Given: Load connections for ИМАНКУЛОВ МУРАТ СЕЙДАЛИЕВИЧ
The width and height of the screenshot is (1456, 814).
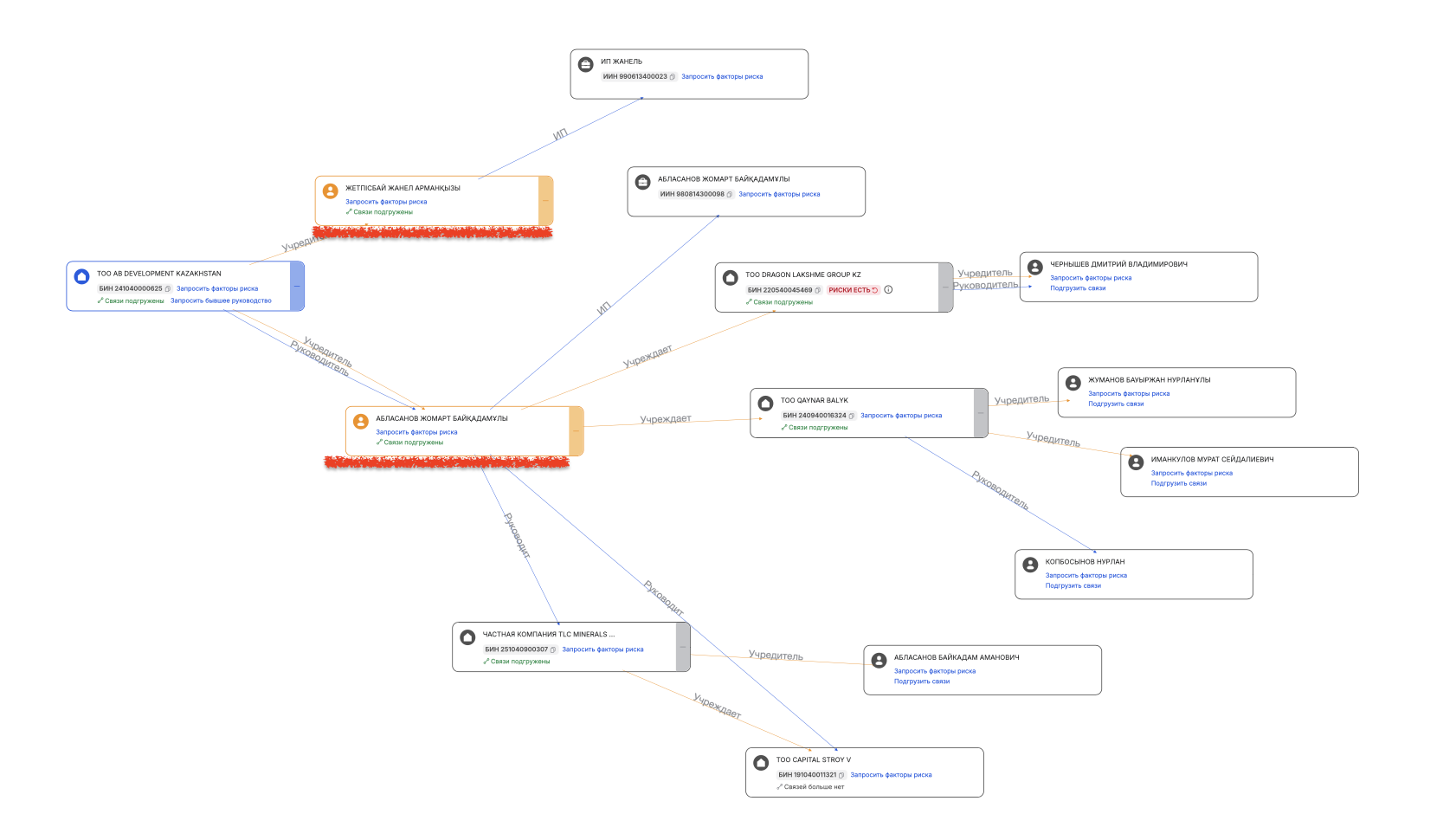Looking at the screenshot, I should point(1178,484).
